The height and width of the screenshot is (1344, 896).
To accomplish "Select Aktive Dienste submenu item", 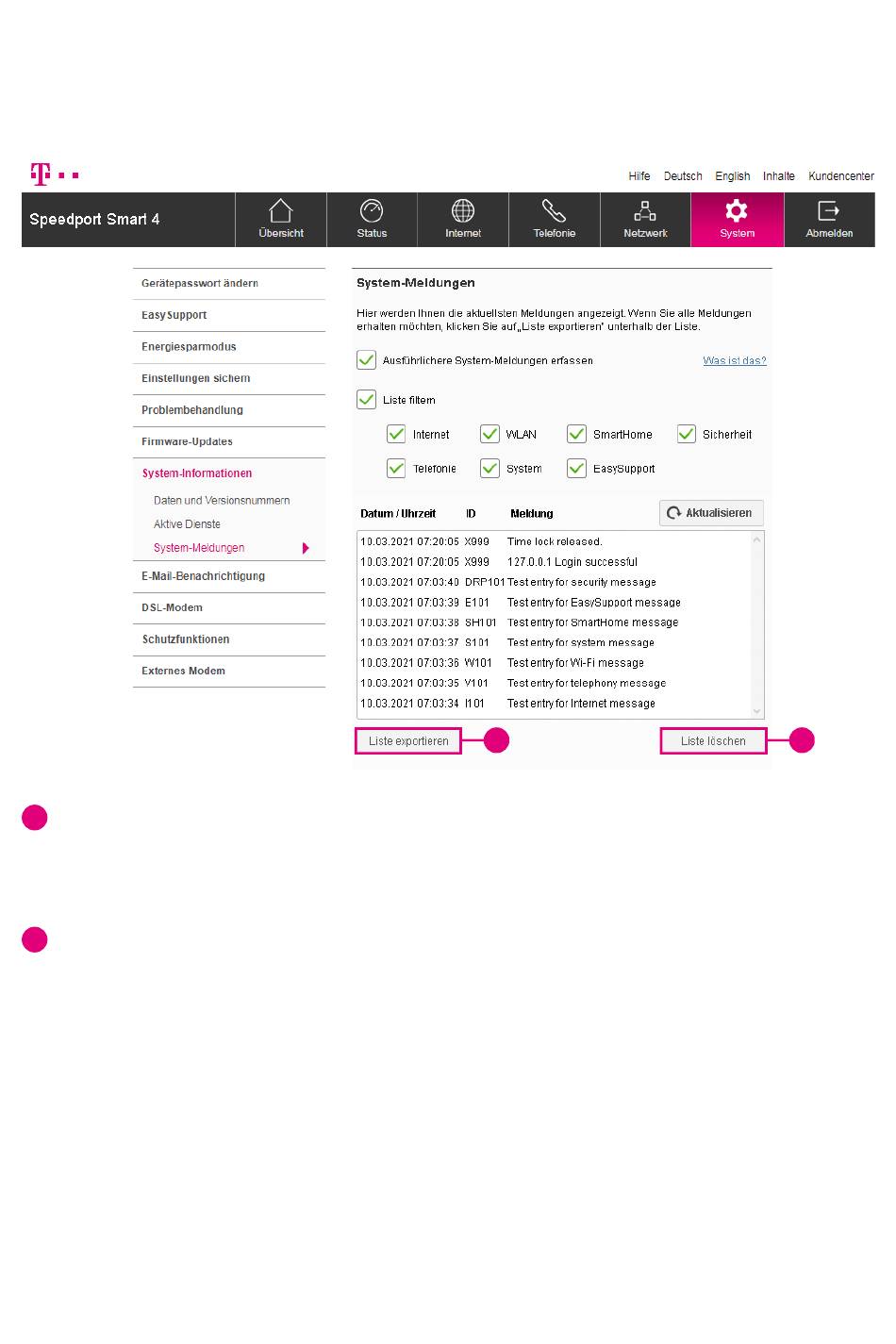I will (187, 524).
